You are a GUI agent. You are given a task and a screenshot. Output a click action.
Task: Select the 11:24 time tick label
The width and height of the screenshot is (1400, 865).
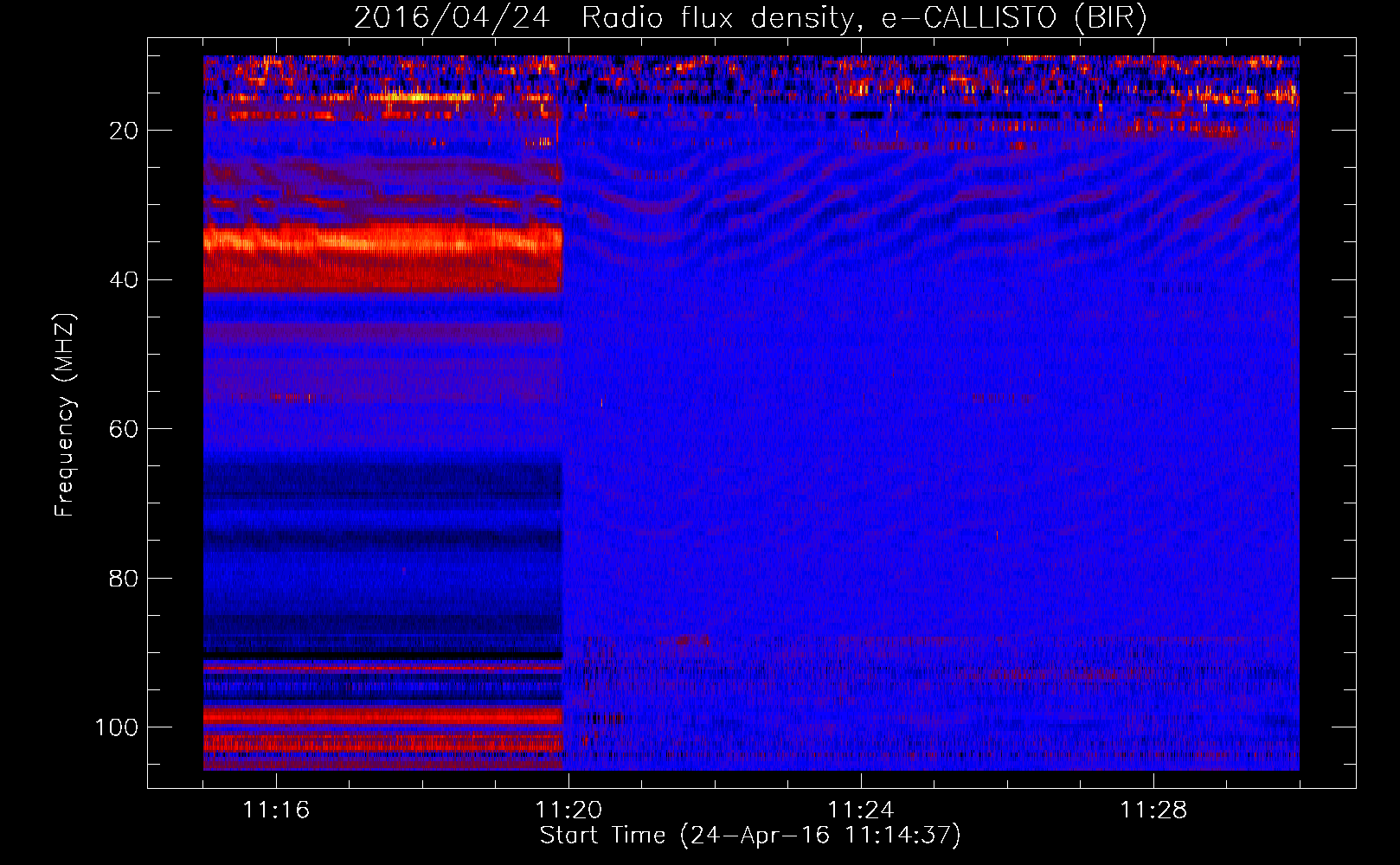pos(861,810)
